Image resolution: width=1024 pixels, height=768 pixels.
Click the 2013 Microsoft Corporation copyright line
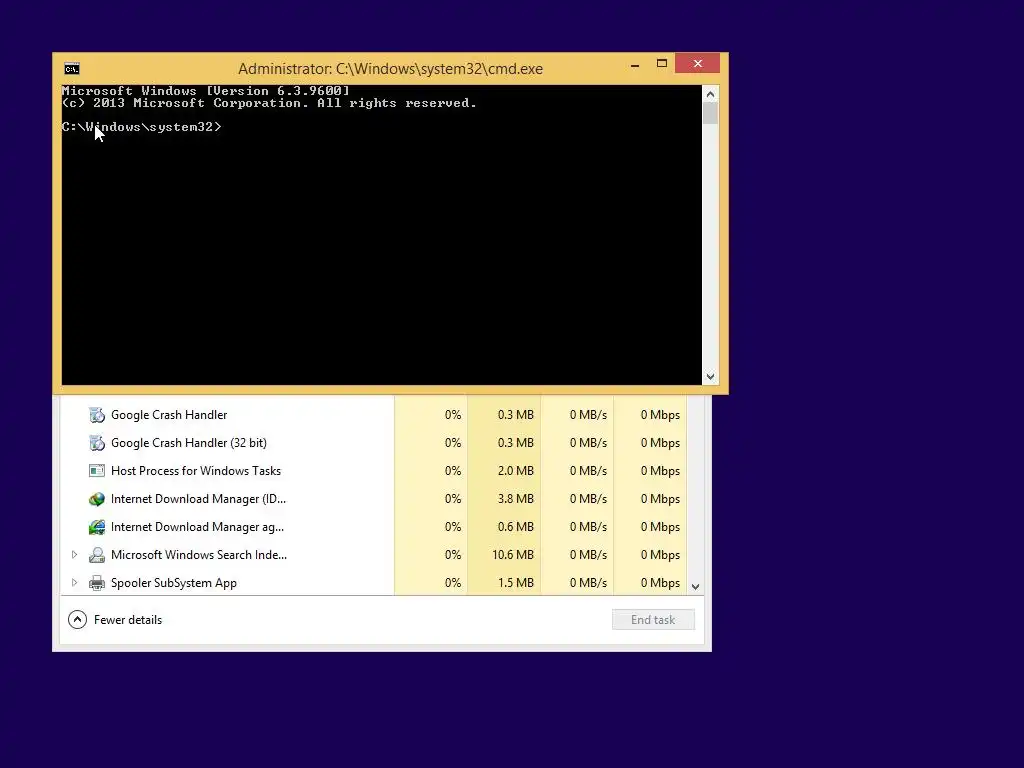(269, 103)
